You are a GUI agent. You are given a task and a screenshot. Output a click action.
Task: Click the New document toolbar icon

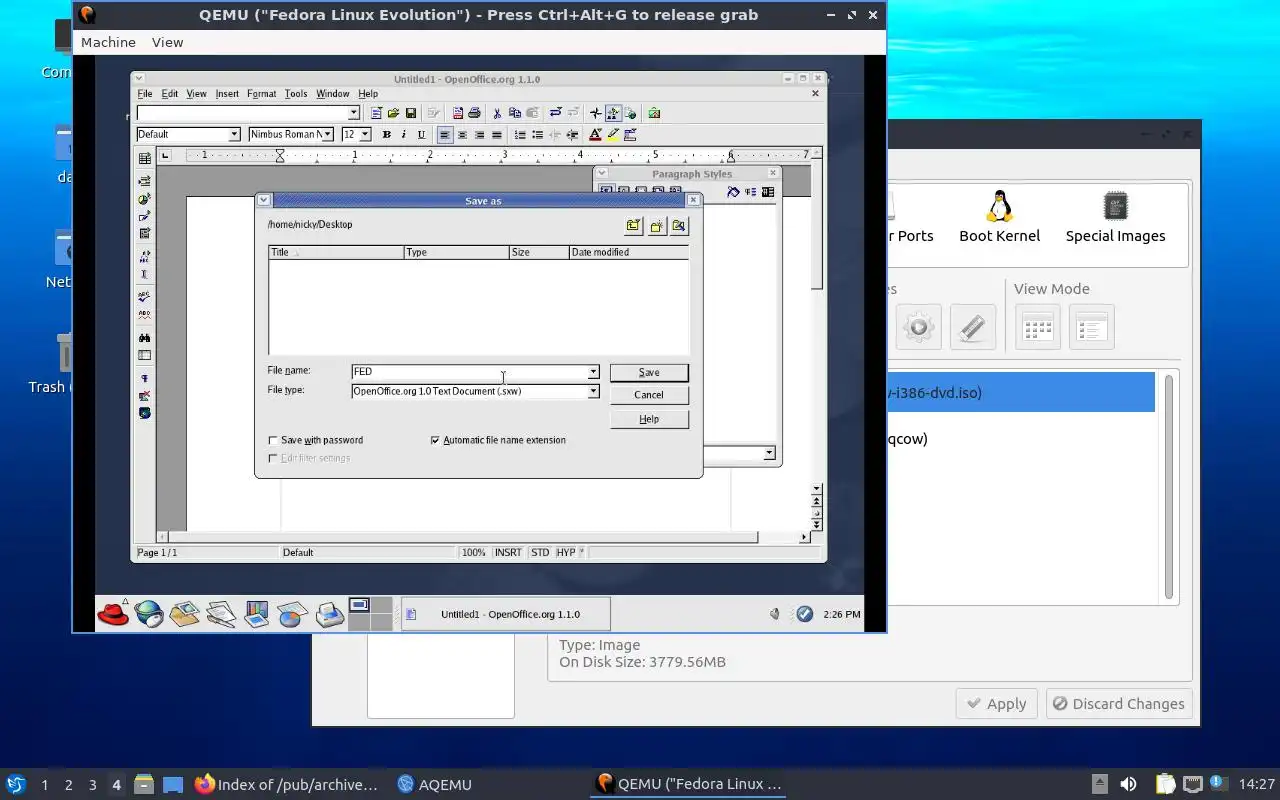pyautogui.click(x=376, y=113)
